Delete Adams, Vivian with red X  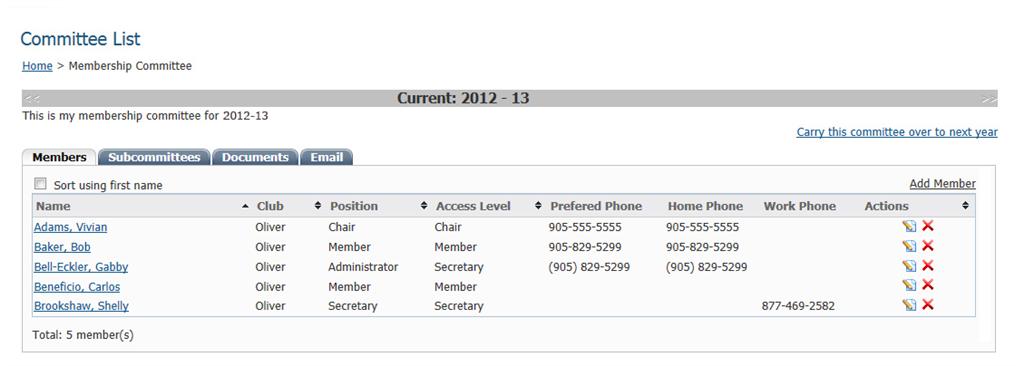[x=927, y=226]
